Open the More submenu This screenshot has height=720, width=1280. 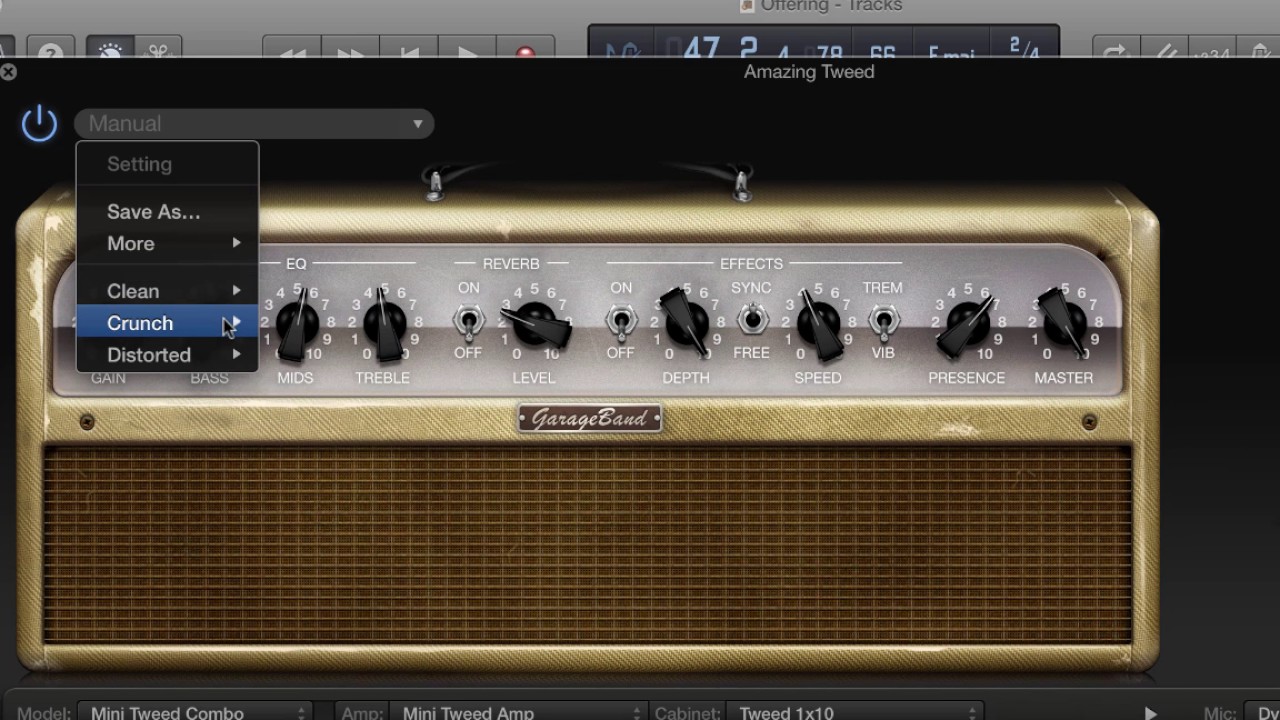click(x=168, y=244)
